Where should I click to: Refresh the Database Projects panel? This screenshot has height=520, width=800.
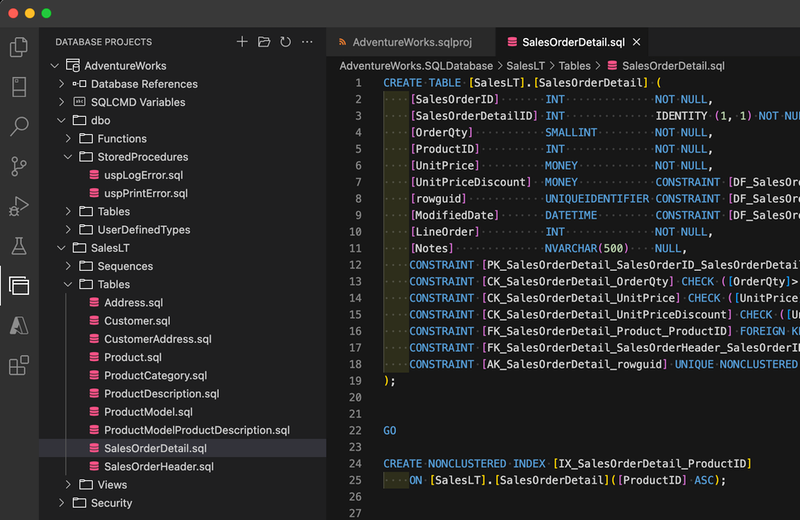286,42
